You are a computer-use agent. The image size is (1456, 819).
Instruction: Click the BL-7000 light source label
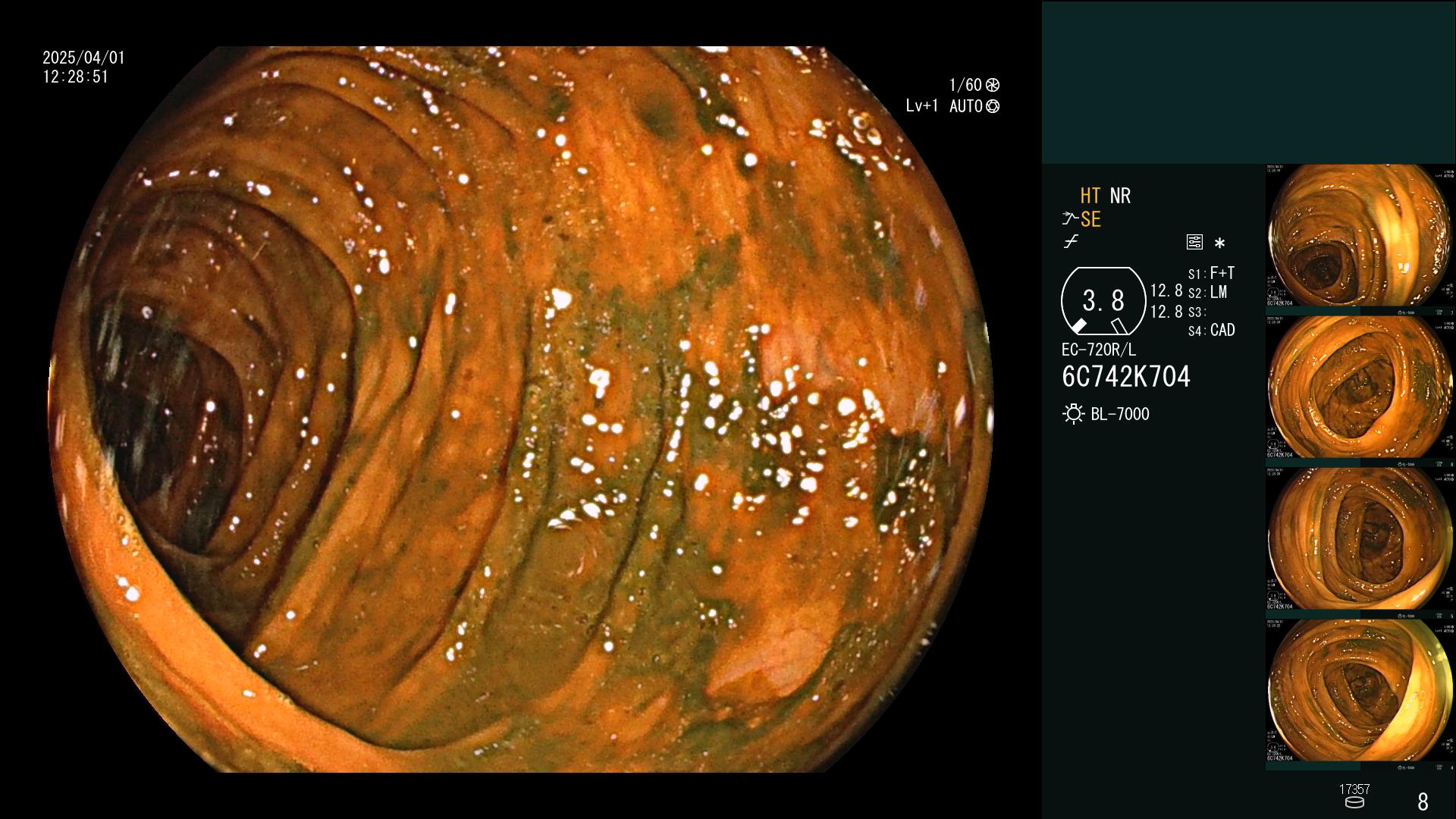[1120, 414]
